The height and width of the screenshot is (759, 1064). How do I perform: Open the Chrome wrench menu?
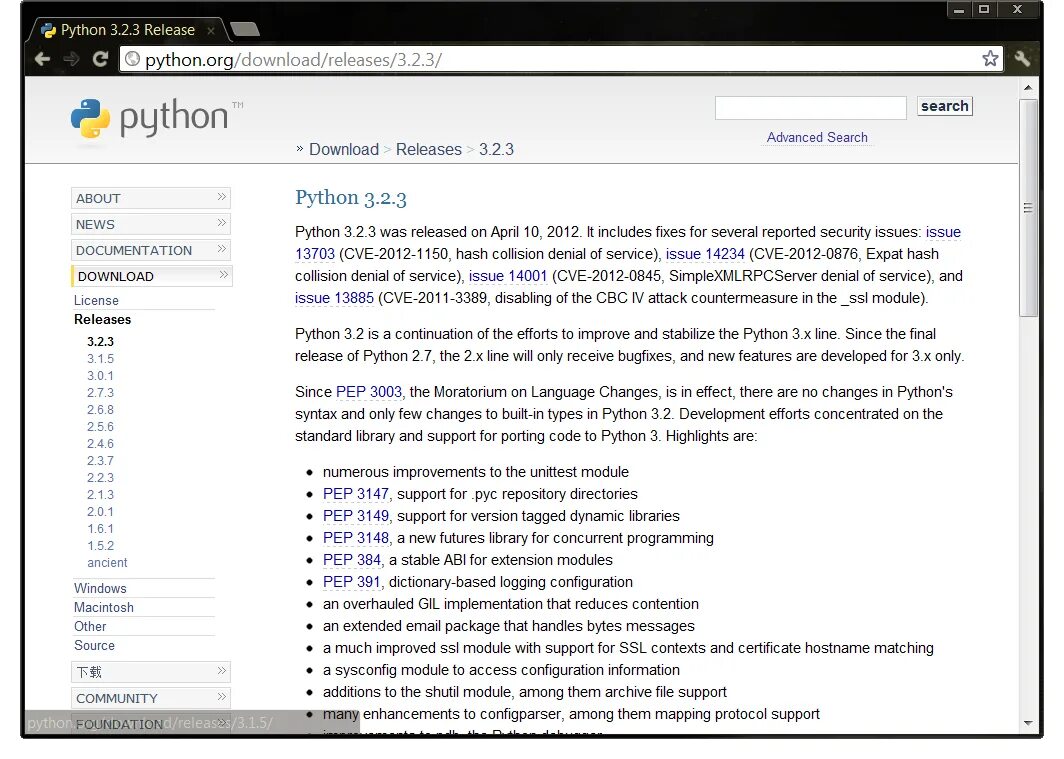pyautogui.click(x=1023, y=59)
